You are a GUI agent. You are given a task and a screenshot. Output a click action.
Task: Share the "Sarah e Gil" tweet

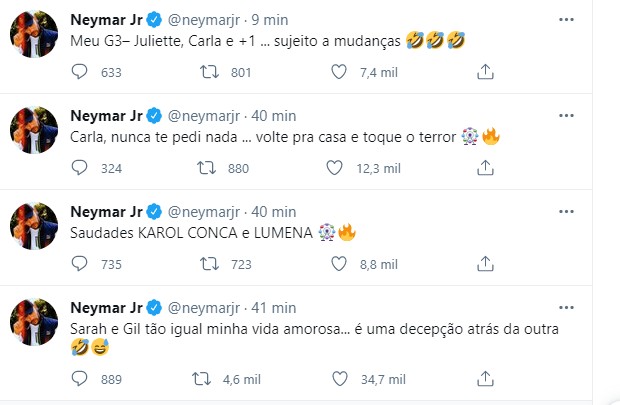(x=485, y=379)
